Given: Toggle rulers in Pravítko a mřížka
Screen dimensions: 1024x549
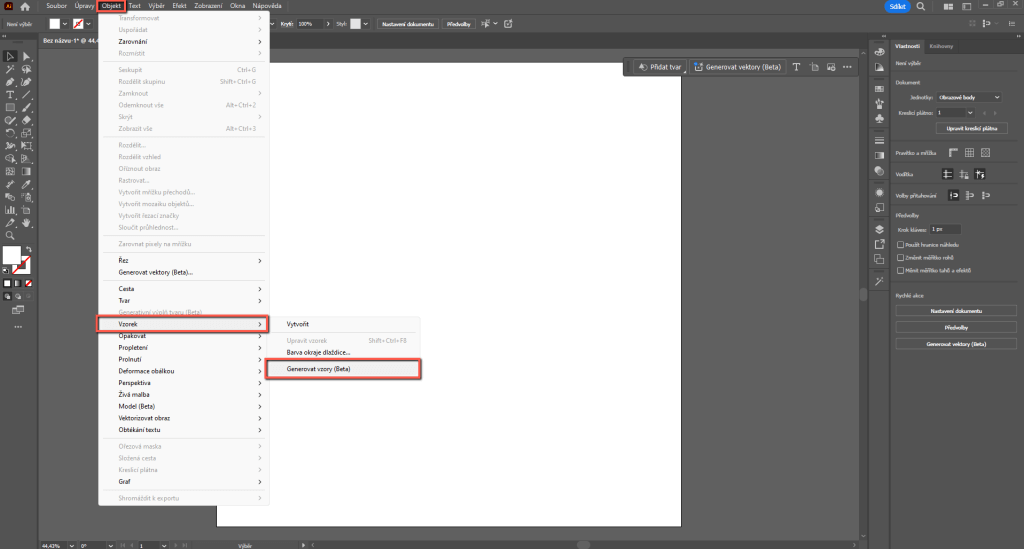Looking at the screenshot, I should point(953,153).
